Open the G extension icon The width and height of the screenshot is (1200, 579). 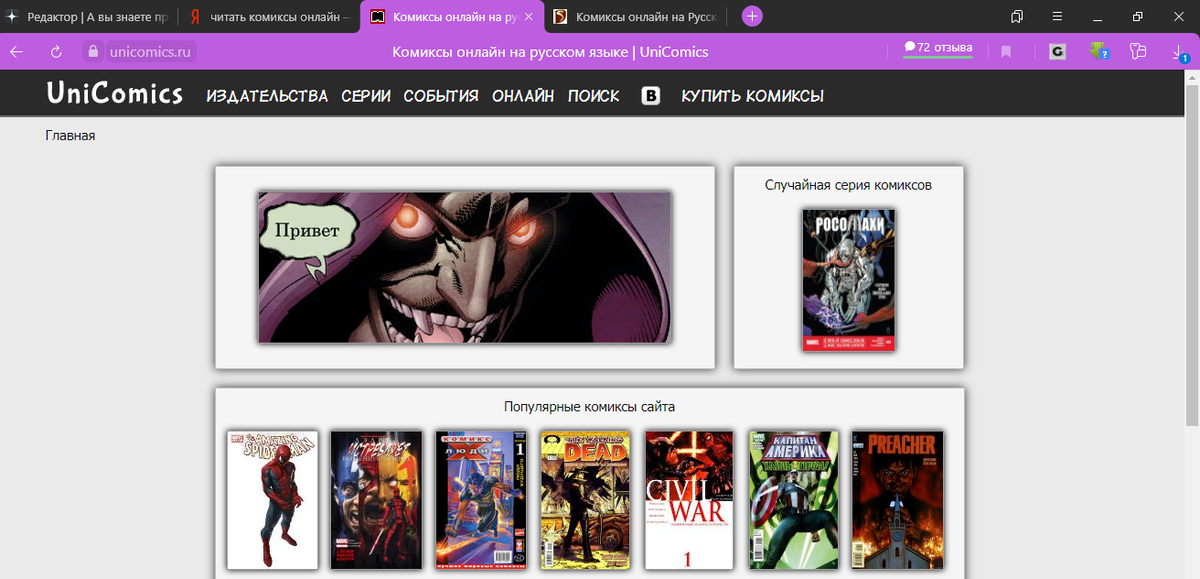tap(1057, 51)
